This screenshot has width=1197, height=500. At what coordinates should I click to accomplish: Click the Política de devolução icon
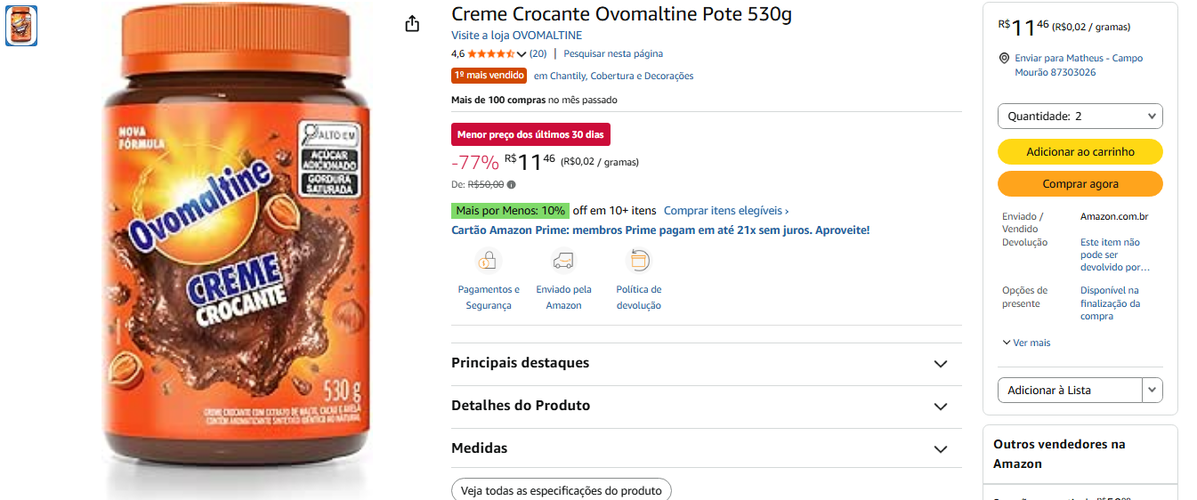(x=638, y=261)
